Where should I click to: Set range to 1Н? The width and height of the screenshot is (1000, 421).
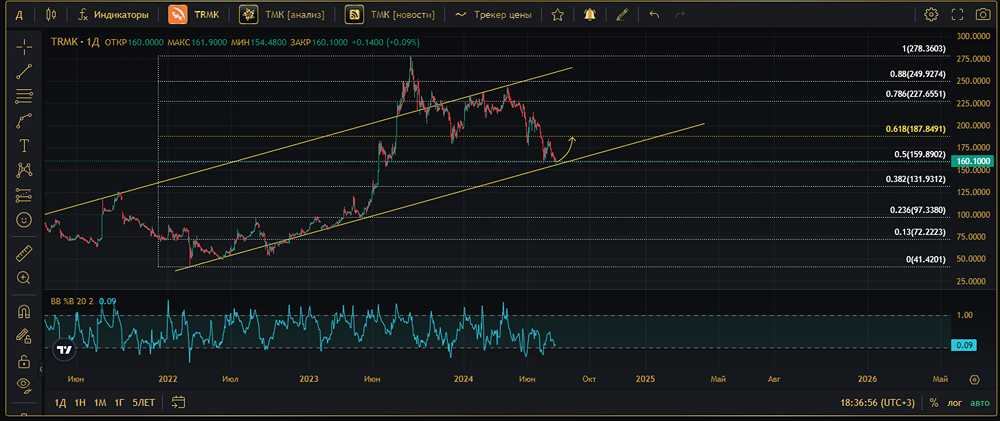click(x=80, y=403)
